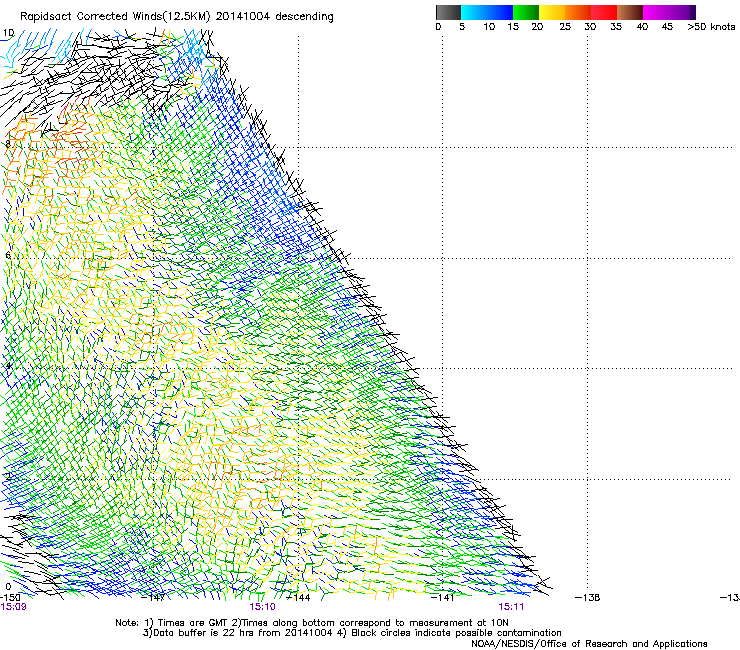This screenshot has width=740, height=650.
Task: Click the blue 10–15 knots legend segment
Action: point(500,12)
